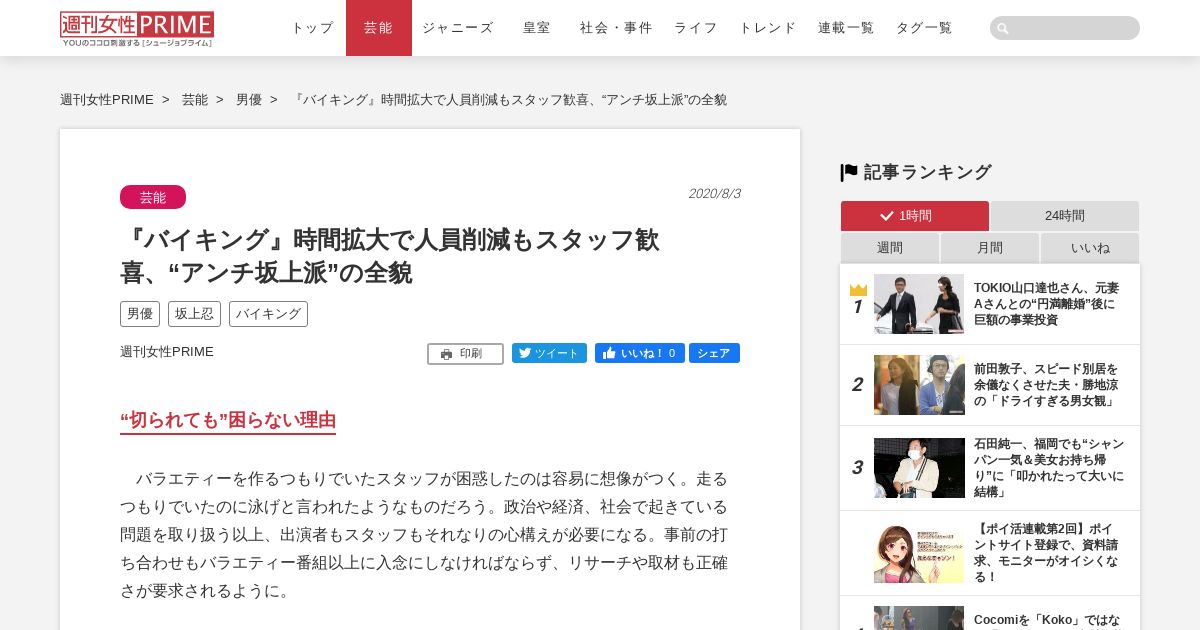Click the pink 芸能 category badge
Image resolution: width=1200 pixels, height=630 pixels.
[153, 197]
